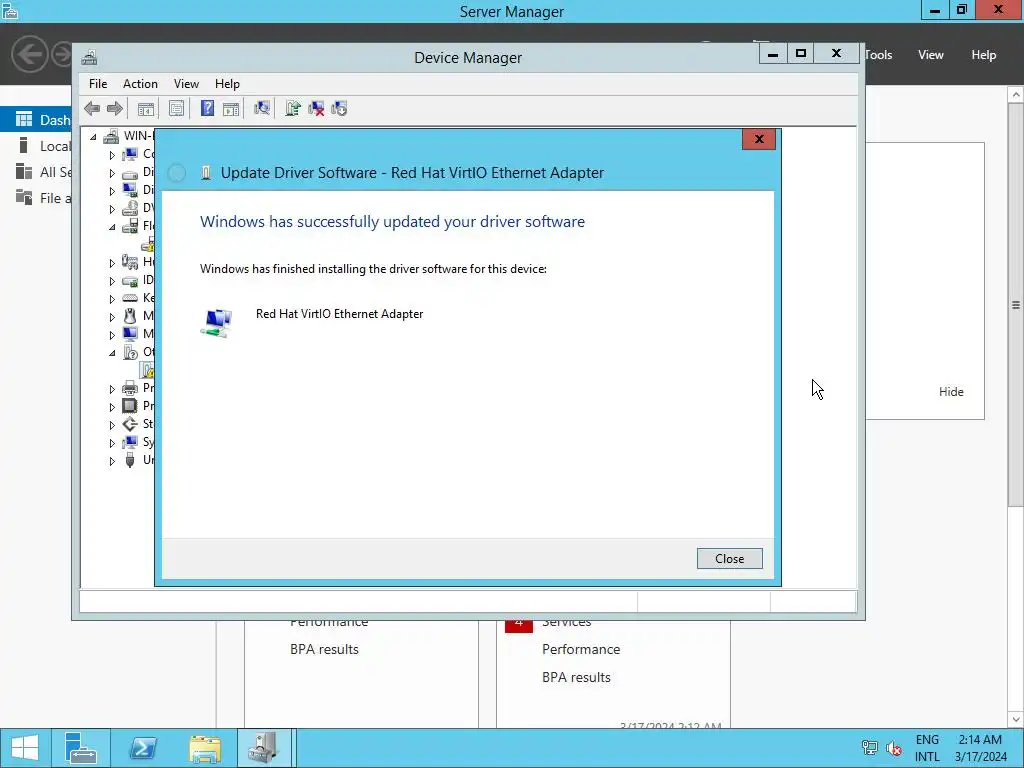Select the Processors chip icon
This screenshot has height=768, width=1024.
click(x=130, y=406)
